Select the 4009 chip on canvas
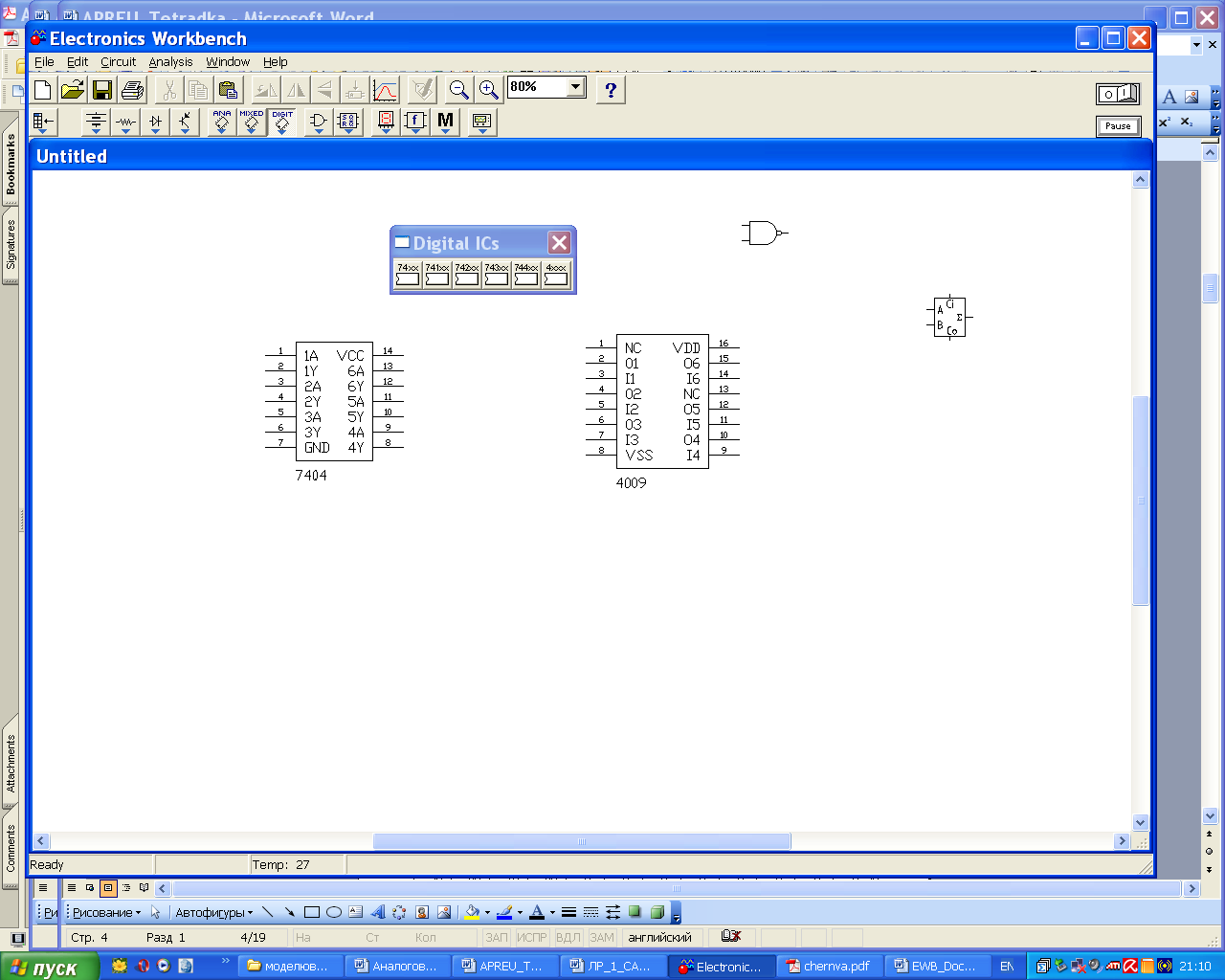Viewport: 1225px width, 980px height. point(662,402)
